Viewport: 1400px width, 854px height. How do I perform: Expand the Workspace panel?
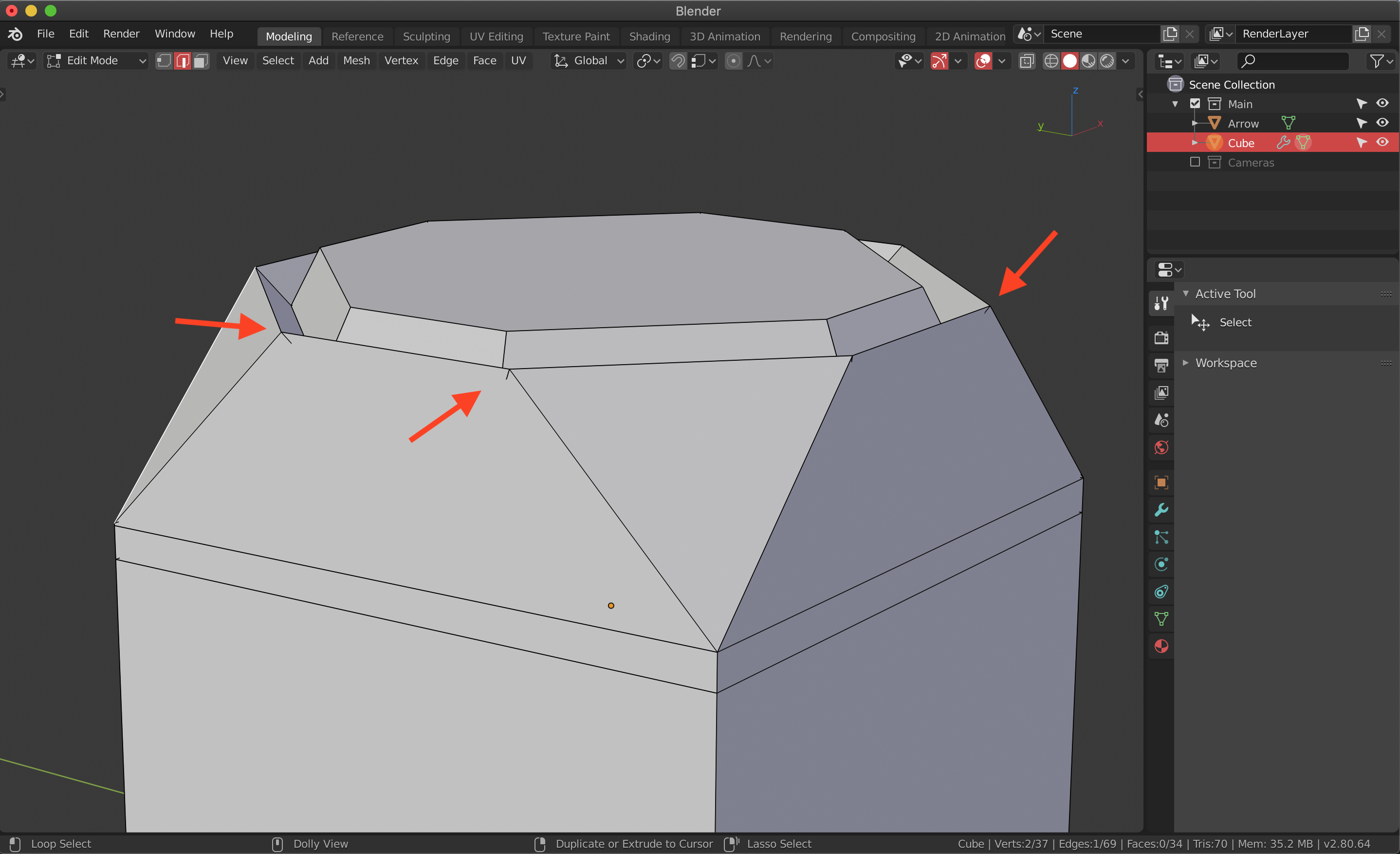coord(1186,363)
